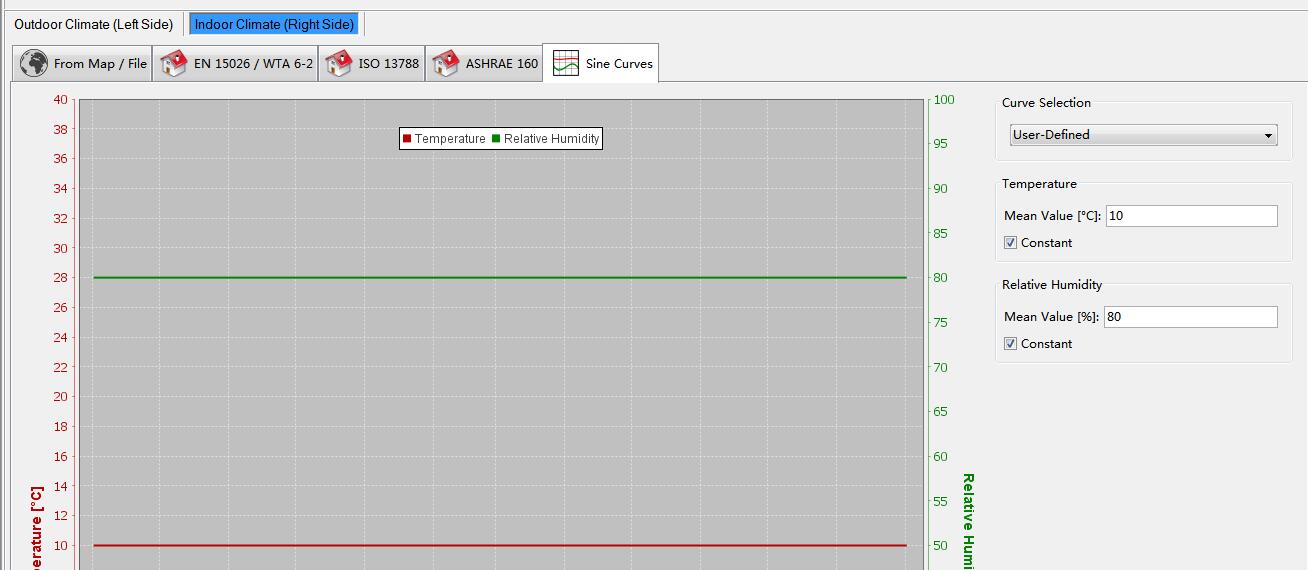Viewport: 1308px width, 570px height.
Task: Open the ISO 13788 tab
Action: point(388,63)
